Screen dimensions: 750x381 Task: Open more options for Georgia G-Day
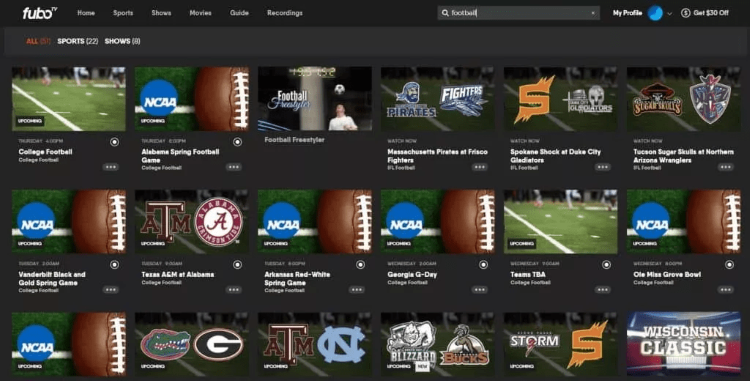479,289
